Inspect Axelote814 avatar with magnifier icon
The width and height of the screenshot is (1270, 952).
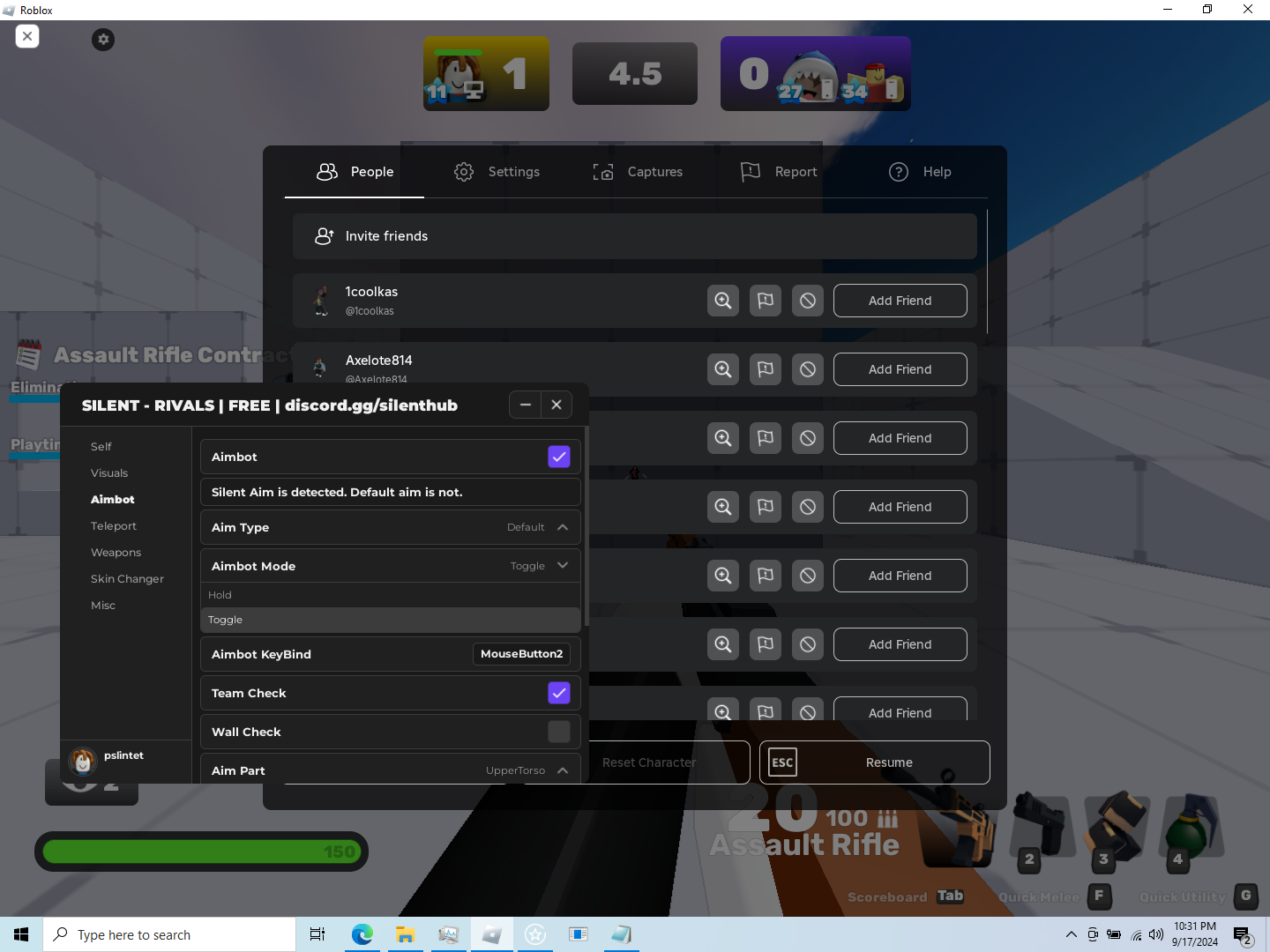click(723, 369)
